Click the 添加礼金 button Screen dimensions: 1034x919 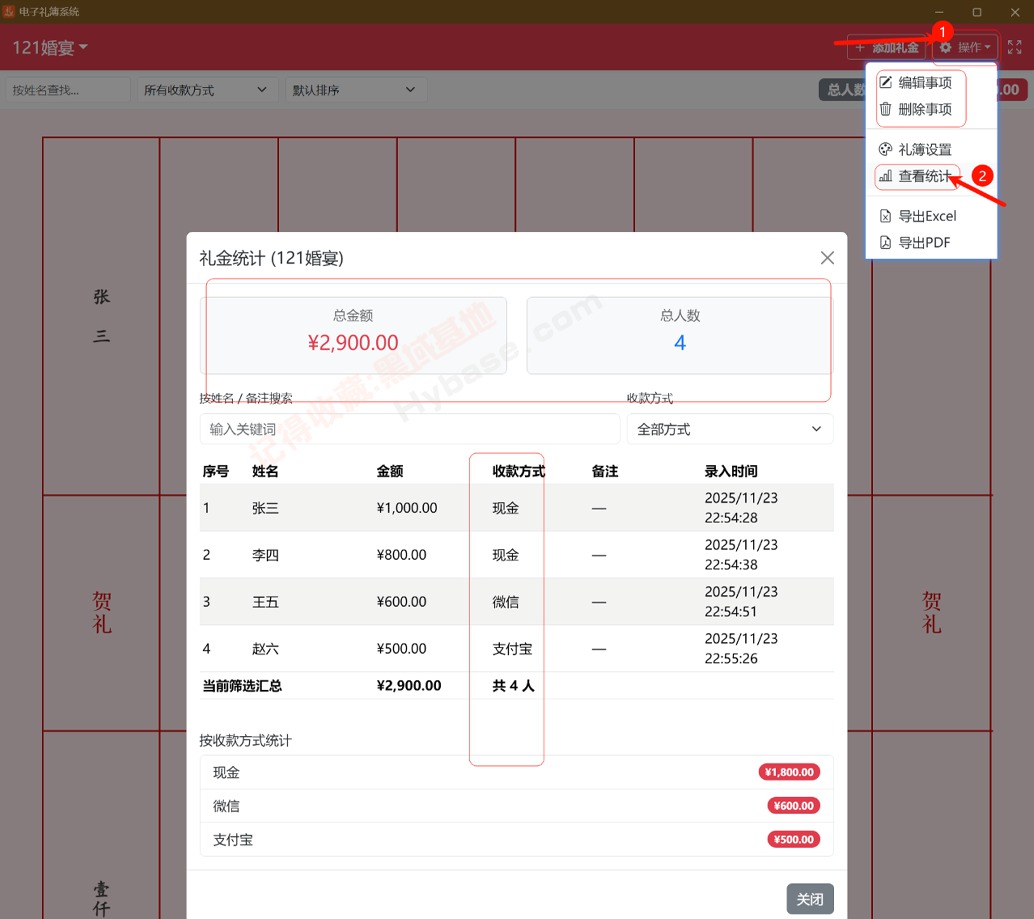click(888, 46)
